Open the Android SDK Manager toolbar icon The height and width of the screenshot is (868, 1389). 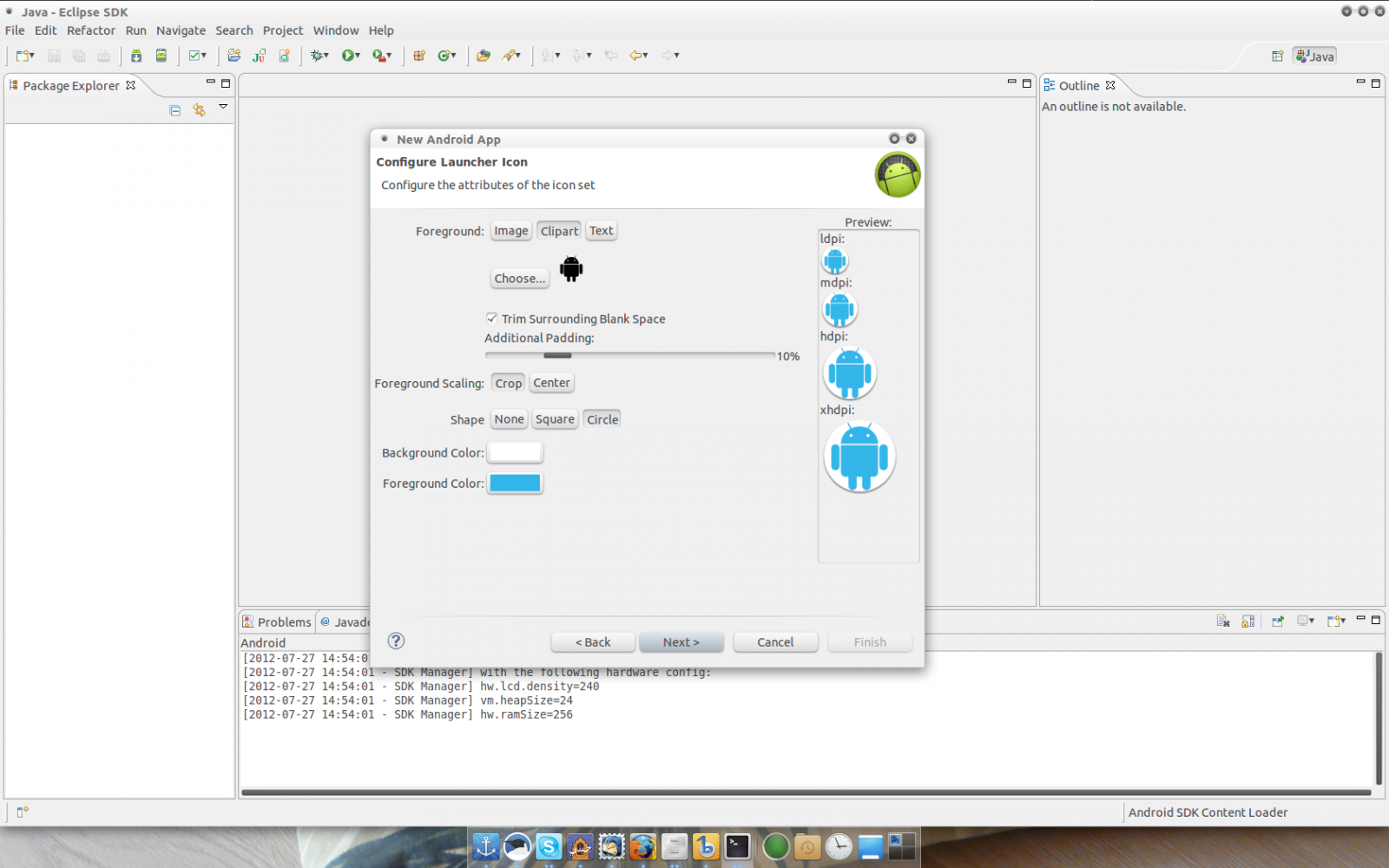pyautogui.click(x=136, y=56)
